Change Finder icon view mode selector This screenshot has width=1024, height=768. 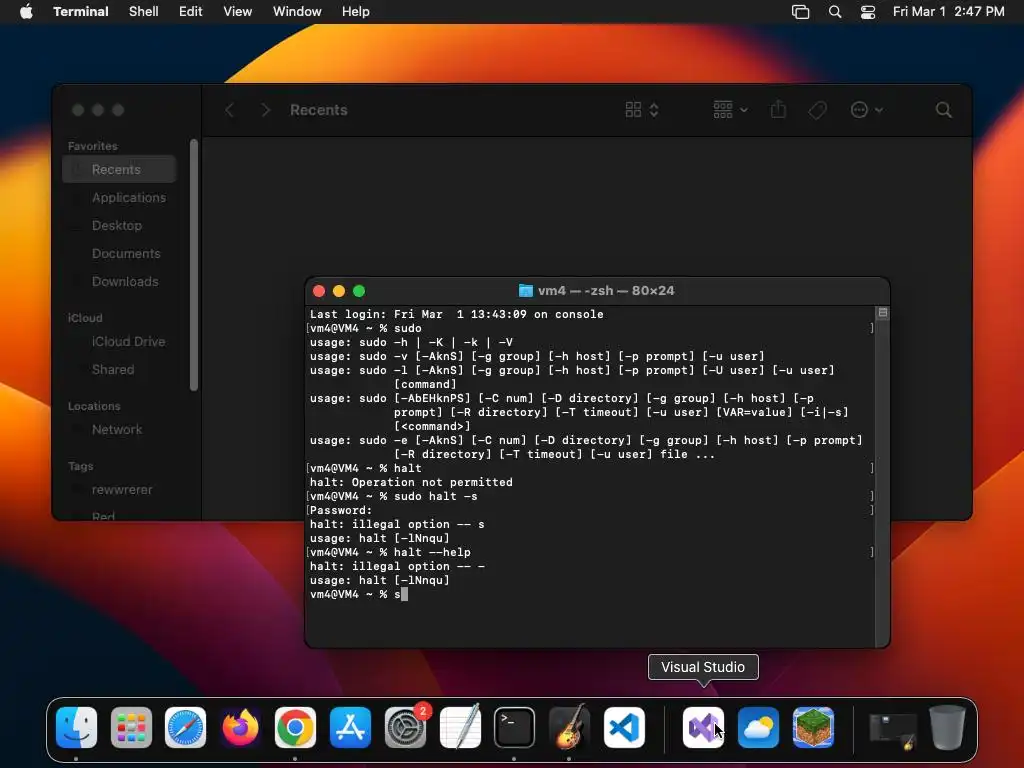click(642, 110)
